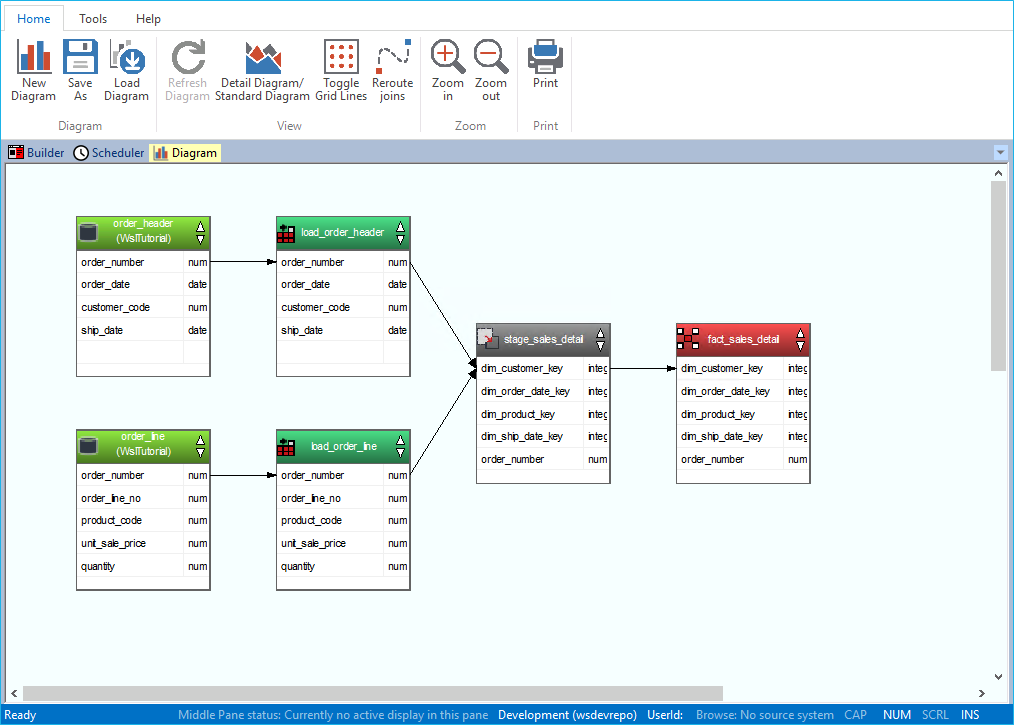Screen dimensions: 1014x725
Task: Select quantity column in load_order_line table
Action: click(343, 566)
